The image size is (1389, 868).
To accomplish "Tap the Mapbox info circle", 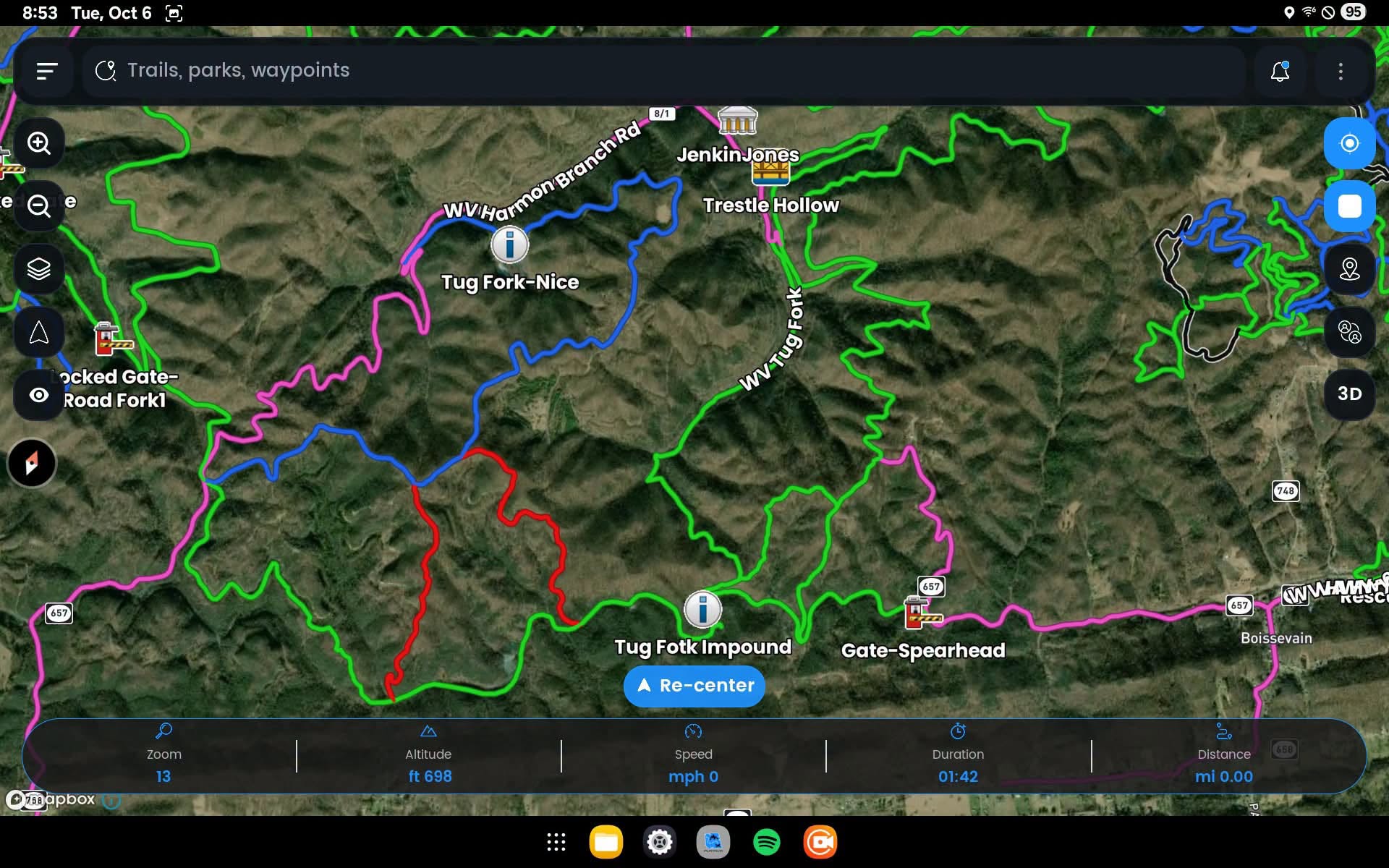I will [x=111, y=800].
